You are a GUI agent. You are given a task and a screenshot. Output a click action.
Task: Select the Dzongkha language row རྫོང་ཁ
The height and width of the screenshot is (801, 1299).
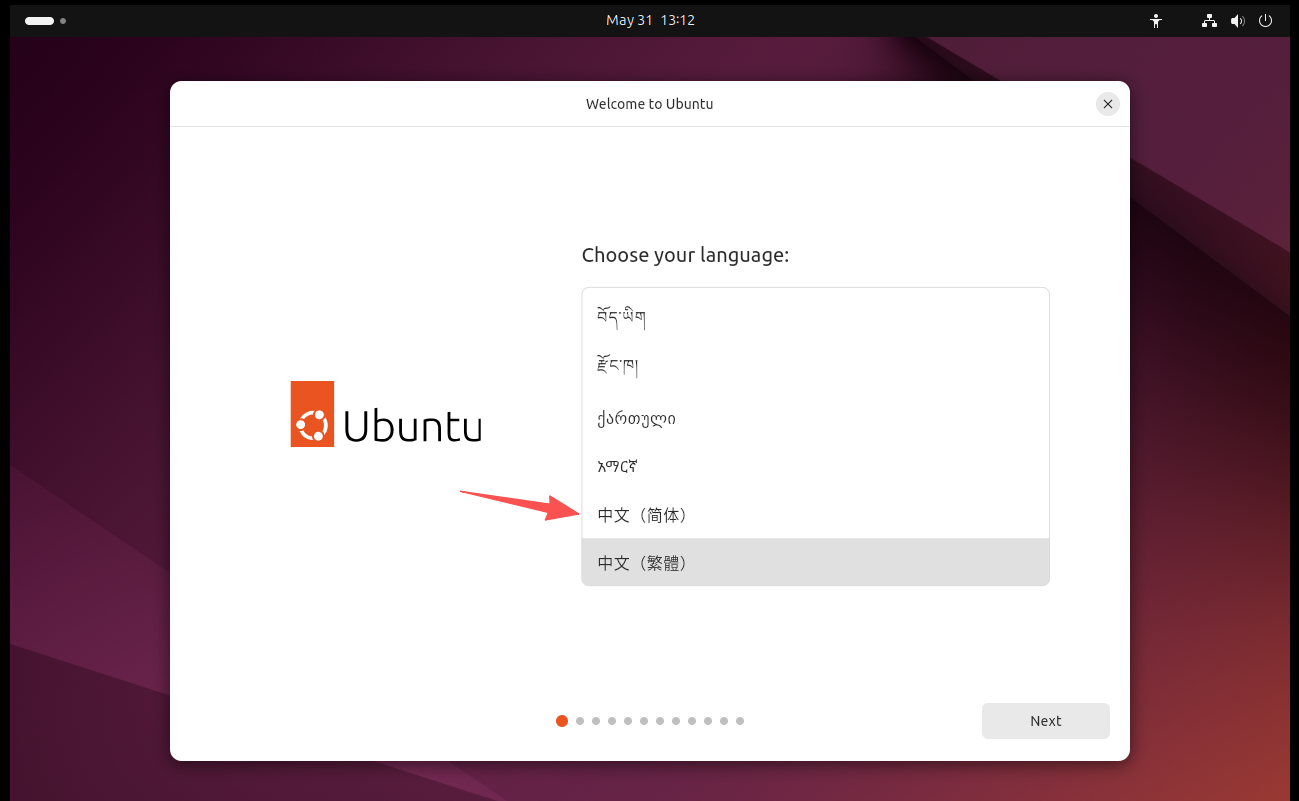815,367
